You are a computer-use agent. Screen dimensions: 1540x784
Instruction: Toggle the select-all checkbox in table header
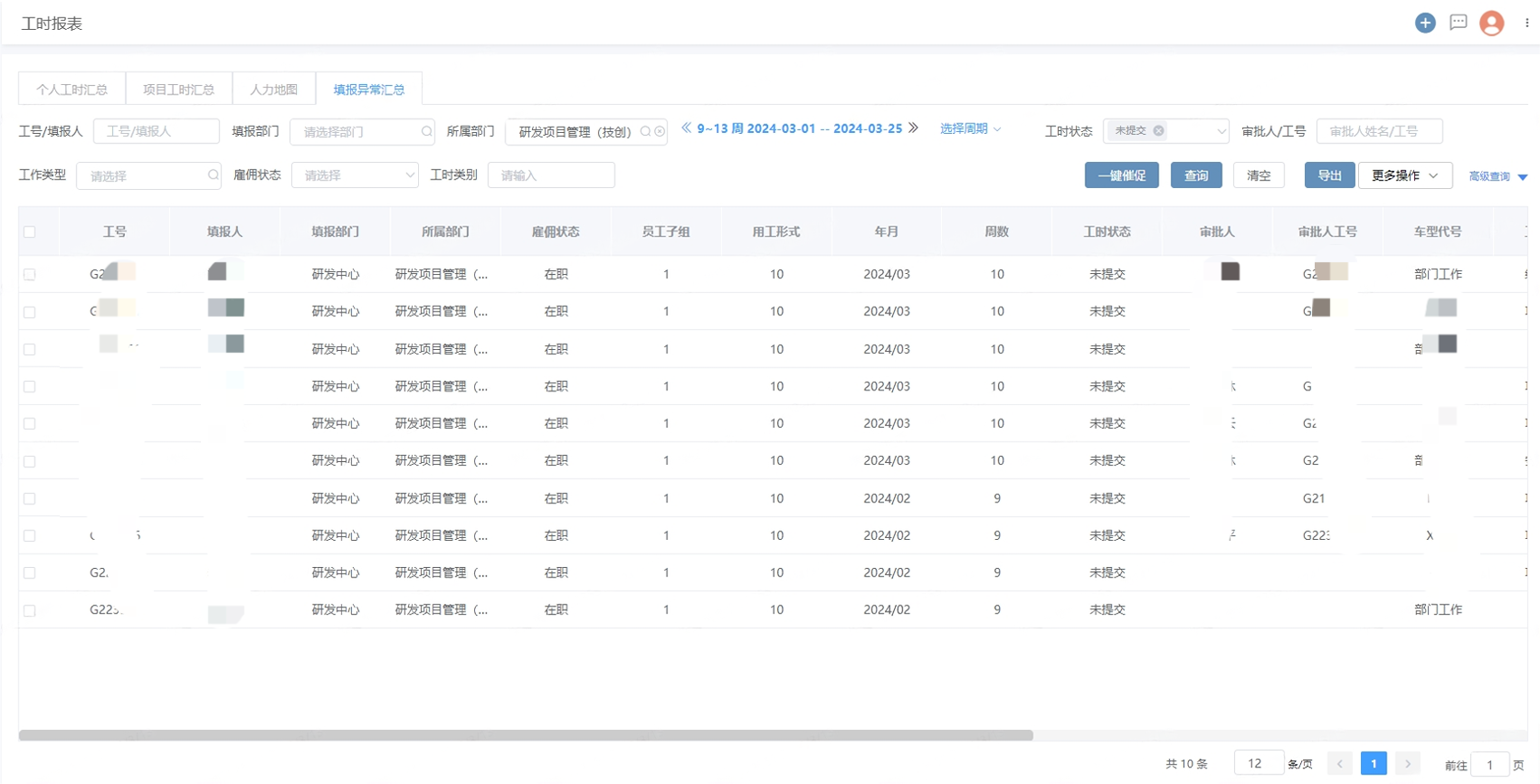pos(30,232)
